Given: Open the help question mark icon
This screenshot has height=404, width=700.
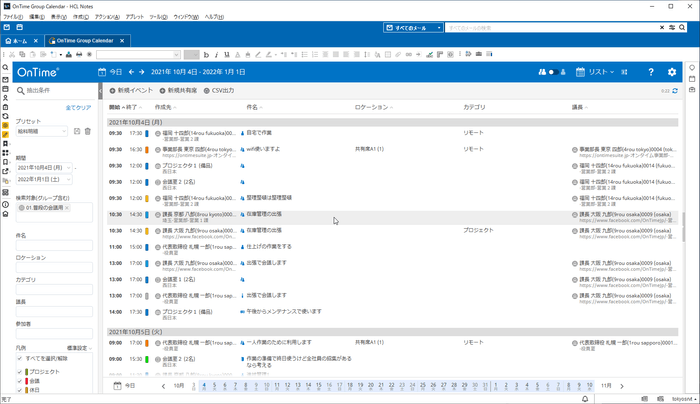Looking at the screenshot, I should pos(651,72).
